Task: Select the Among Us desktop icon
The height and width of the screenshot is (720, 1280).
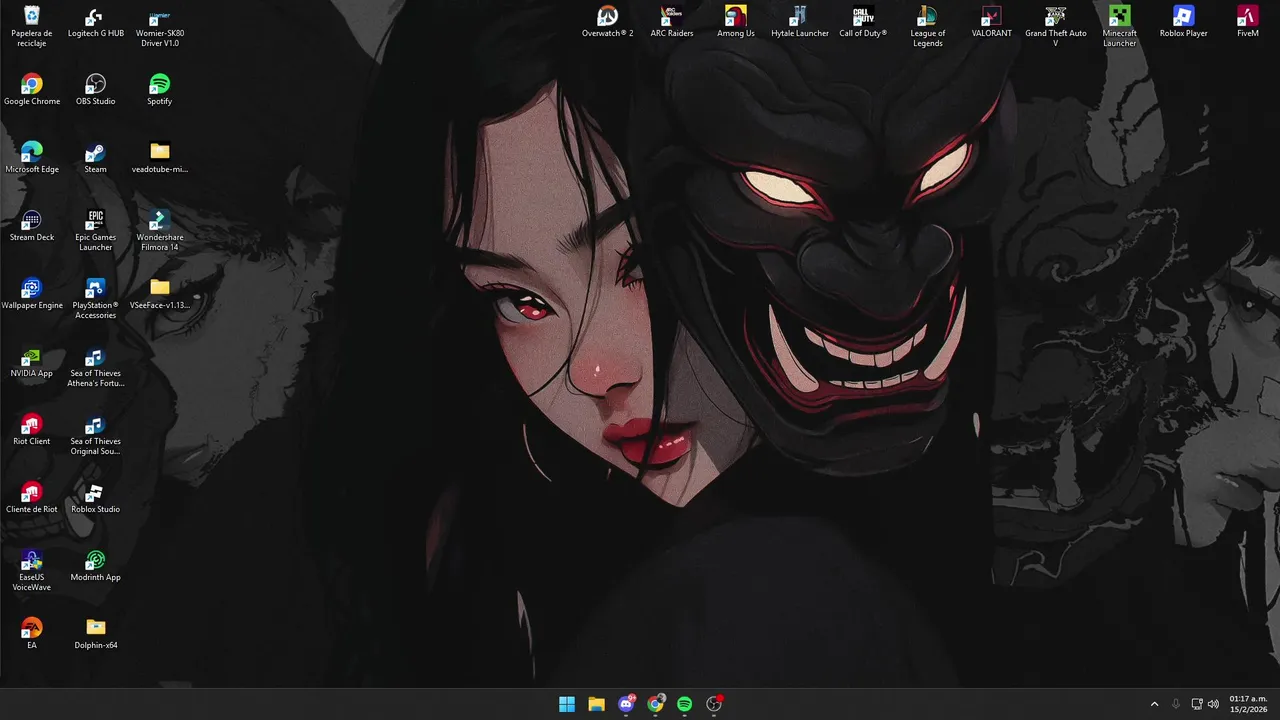Action: tap(736, 22)
